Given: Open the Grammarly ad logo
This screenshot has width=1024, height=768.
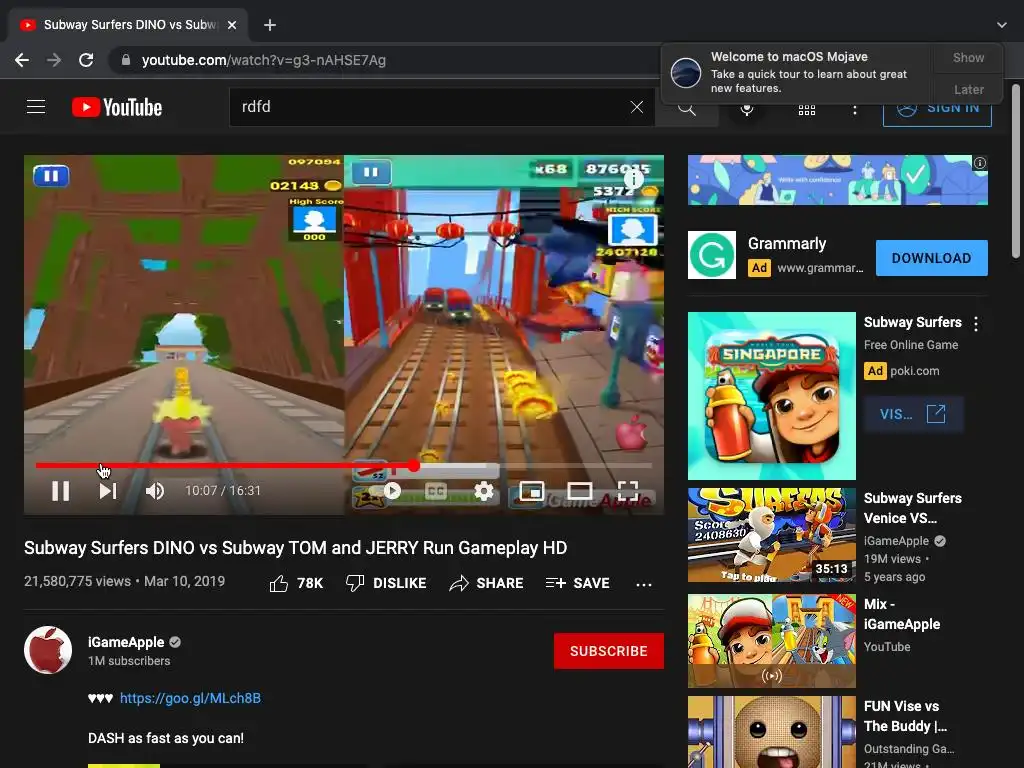Looking at the screenshot, I should (x=712, y=255).
